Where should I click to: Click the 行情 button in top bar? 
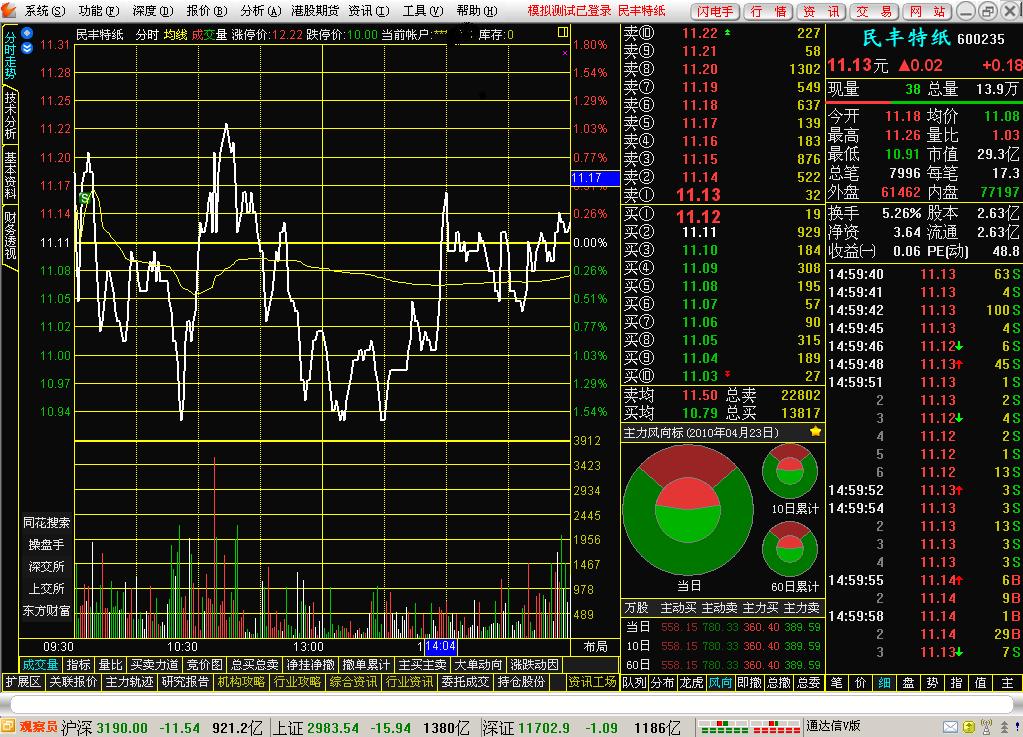(x=768, y=11)
